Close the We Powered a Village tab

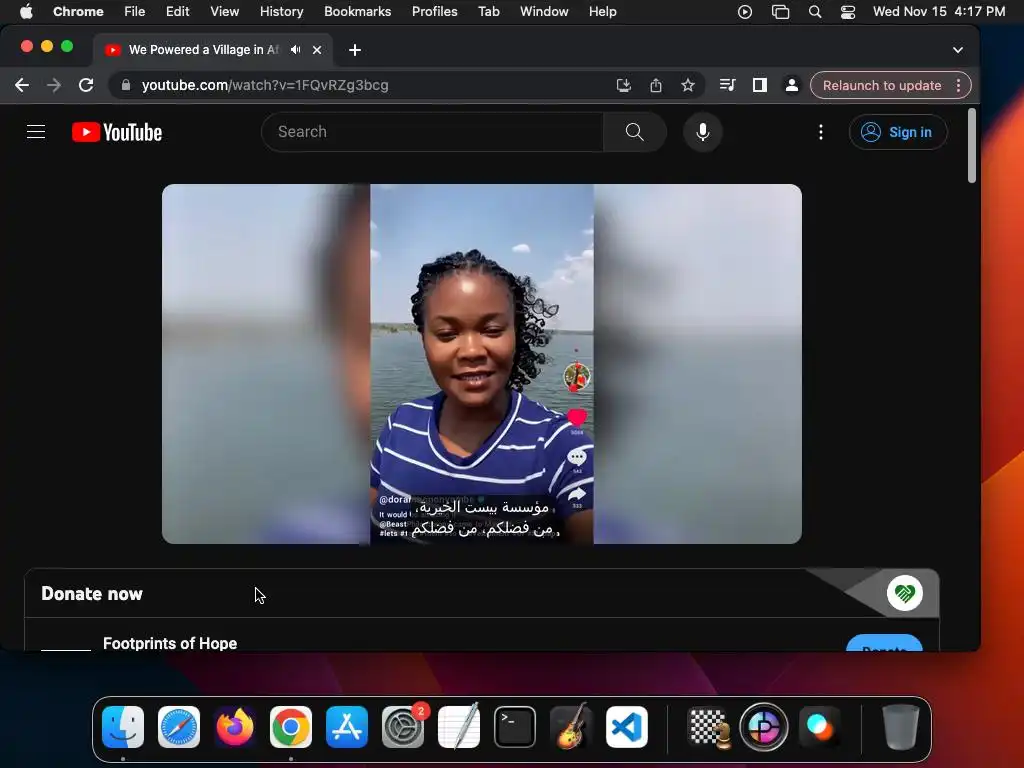point(317,50)
